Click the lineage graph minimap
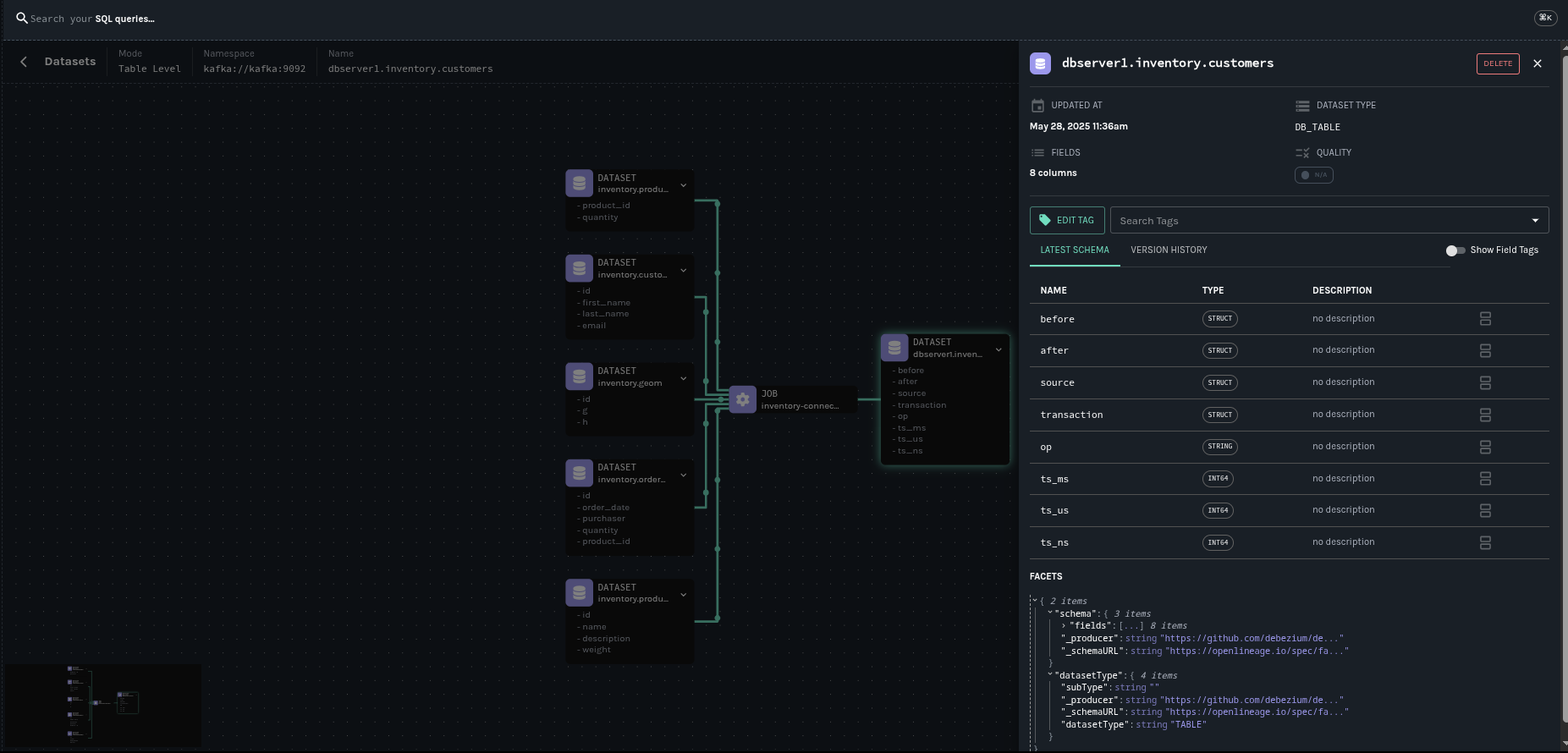The width and height of the screenshot is (1568, 753). (x=103, y=705)
